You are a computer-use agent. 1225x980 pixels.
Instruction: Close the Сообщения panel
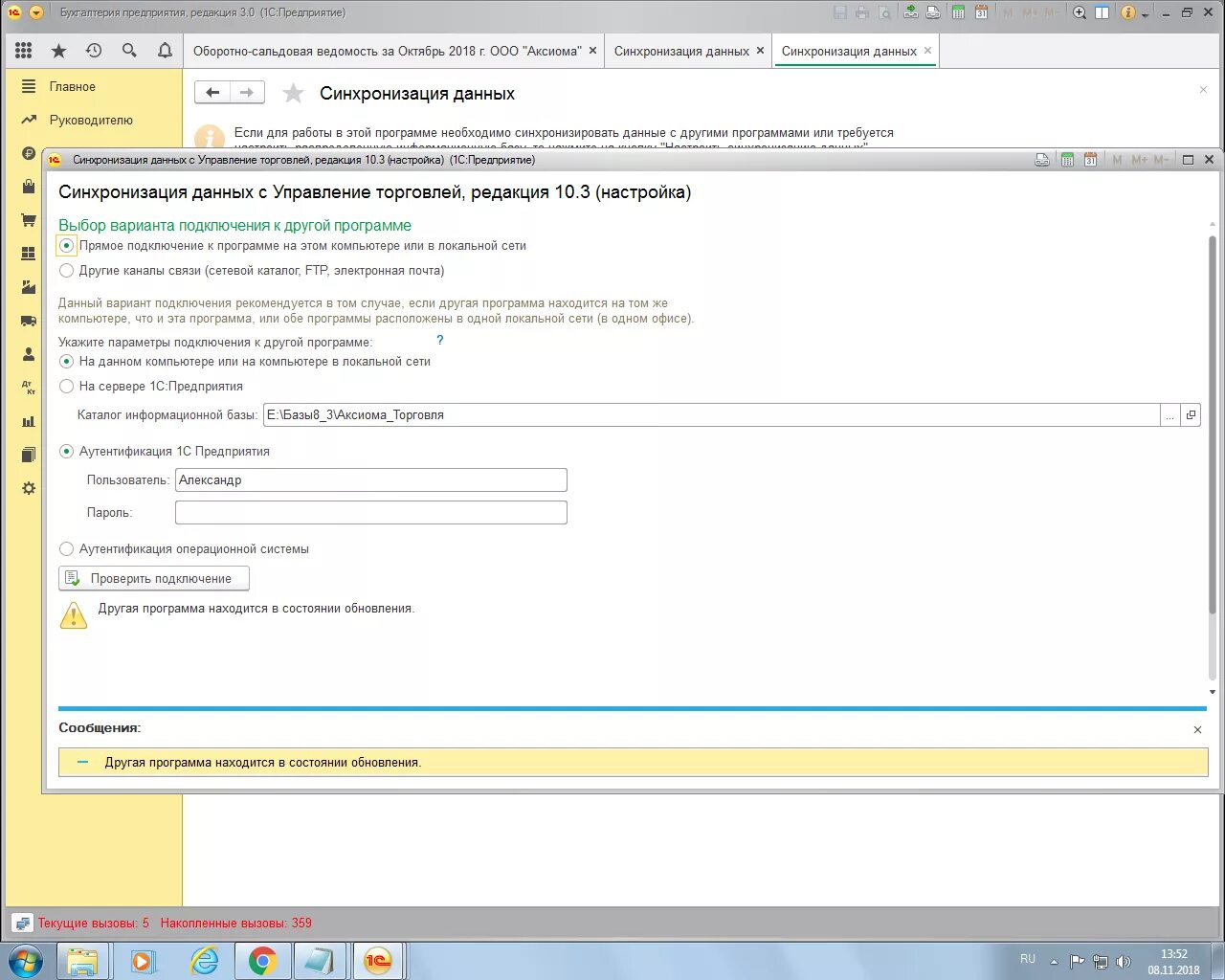point(1197,729)
